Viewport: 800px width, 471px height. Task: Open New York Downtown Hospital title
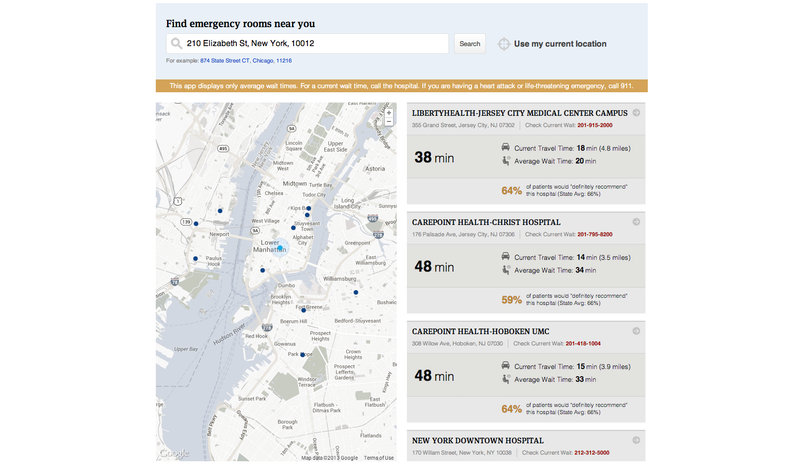pyautogui.click(x=478, y=440)
